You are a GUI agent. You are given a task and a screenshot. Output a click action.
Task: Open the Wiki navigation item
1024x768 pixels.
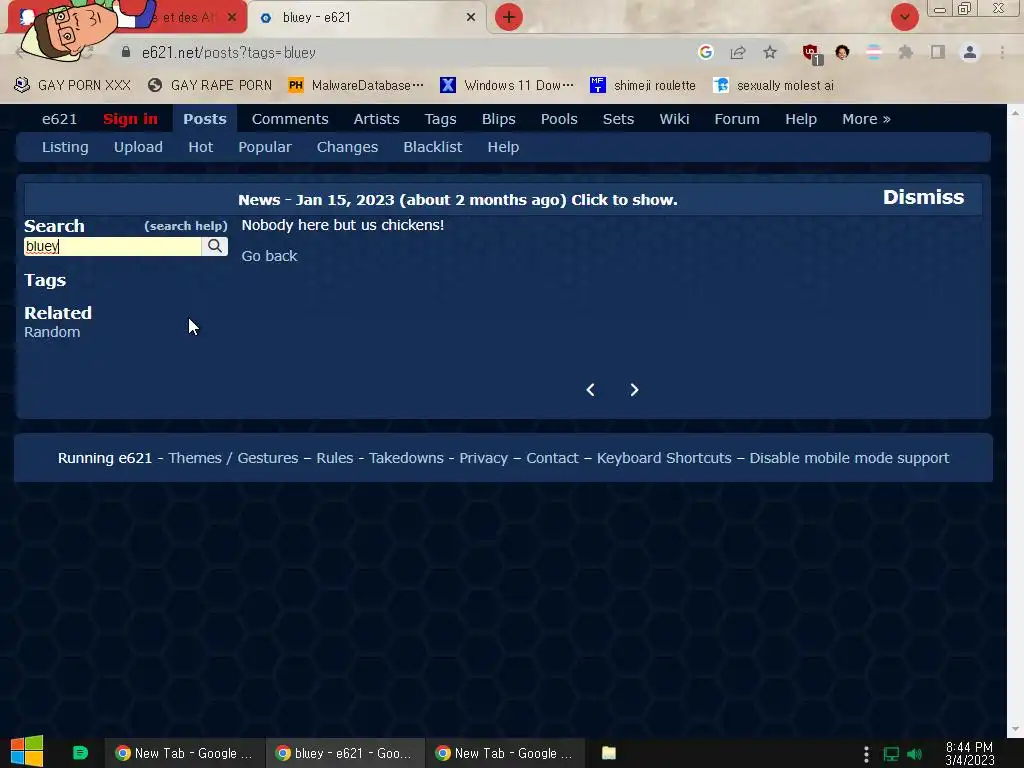click(674, 119)
